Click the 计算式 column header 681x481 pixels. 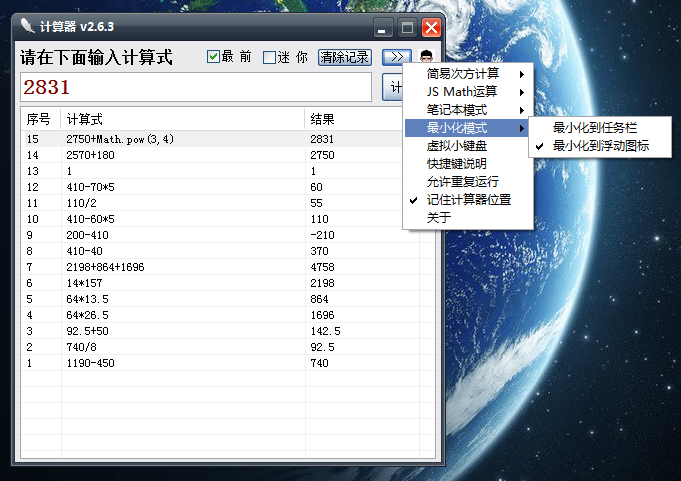click(x=183, y=119)
